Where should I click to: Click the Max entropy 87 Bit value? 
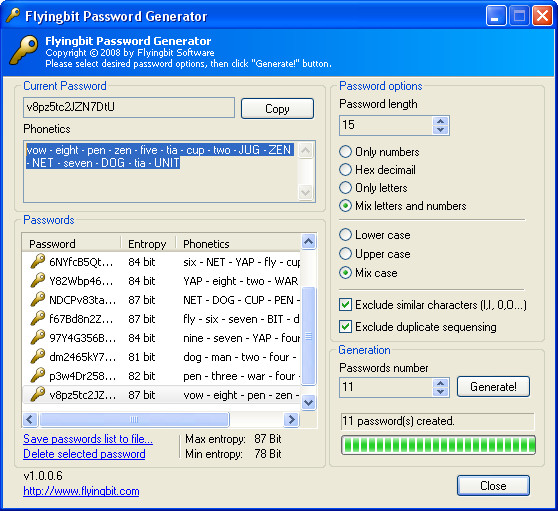click(268, 439)
